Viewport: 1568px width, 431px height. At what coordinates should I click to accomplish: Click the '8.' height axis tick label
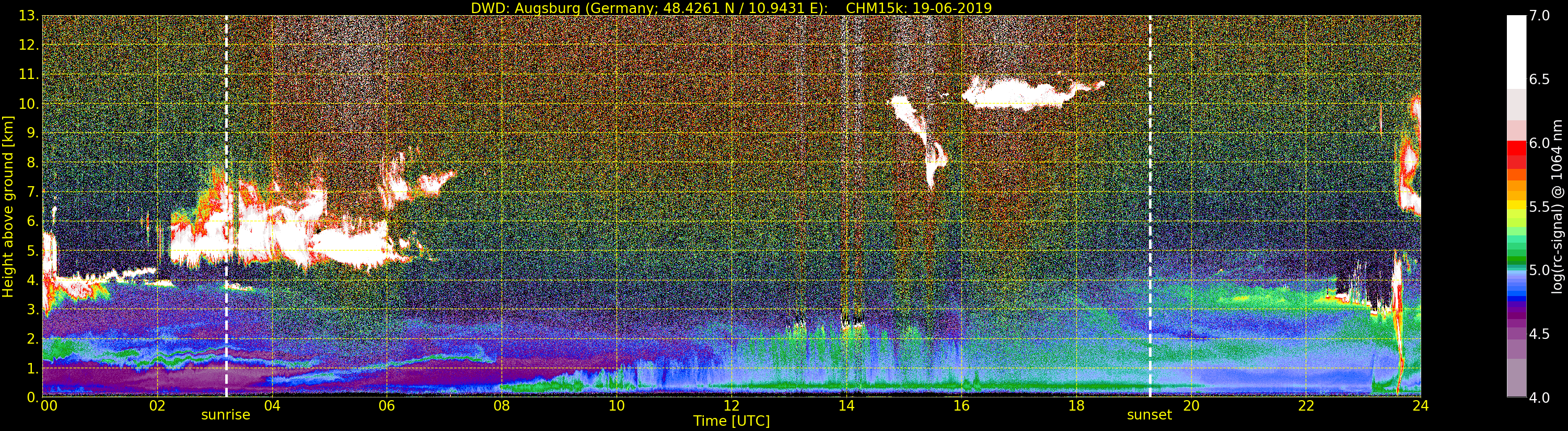[32, 163]
